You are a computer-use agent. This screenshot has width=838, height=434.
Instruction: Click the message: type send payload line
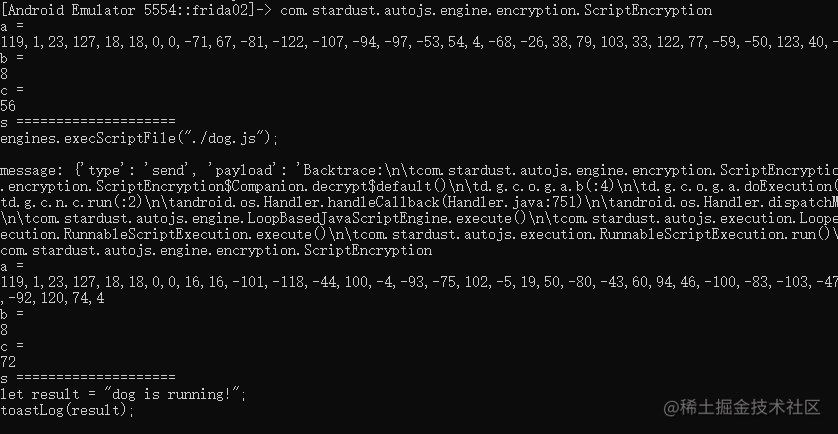point(419,170)
